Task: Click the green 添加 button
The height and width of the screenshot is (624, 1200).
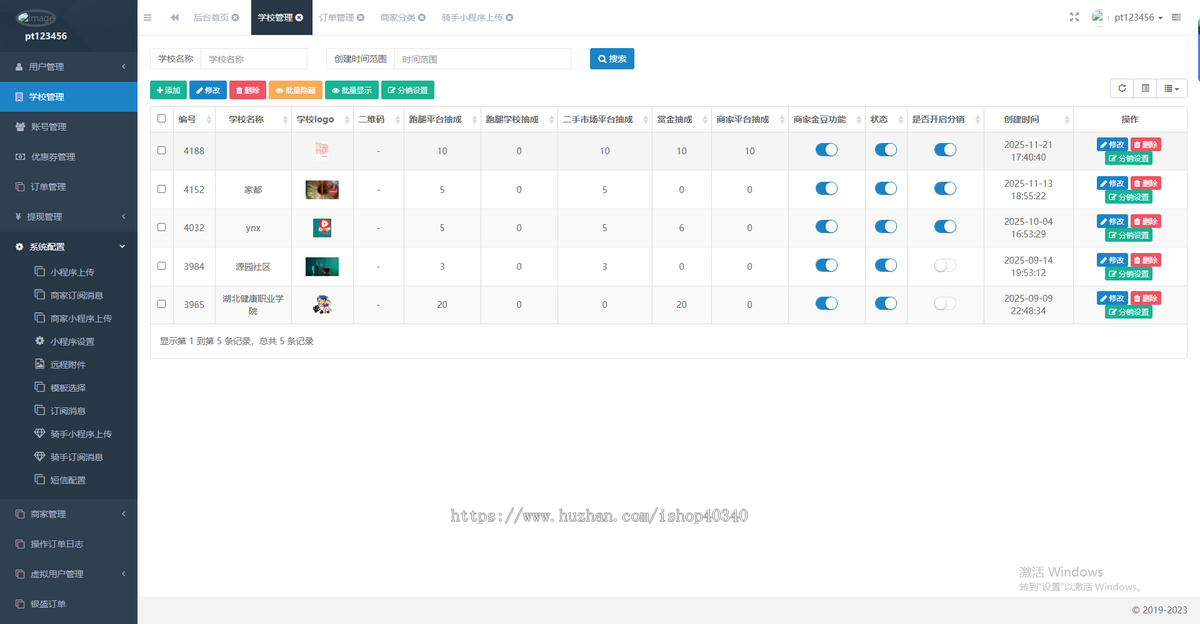Action: [x=168, y=90]
